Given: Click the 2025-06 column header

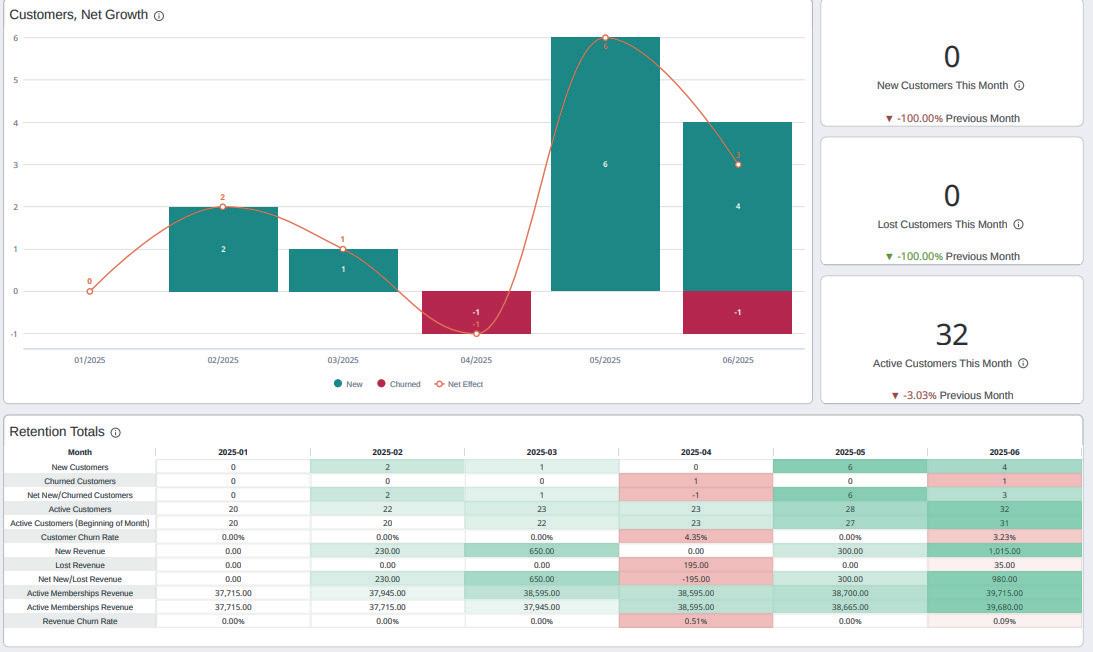Looking at the screenshot, I should click(x=1004, y=453).
